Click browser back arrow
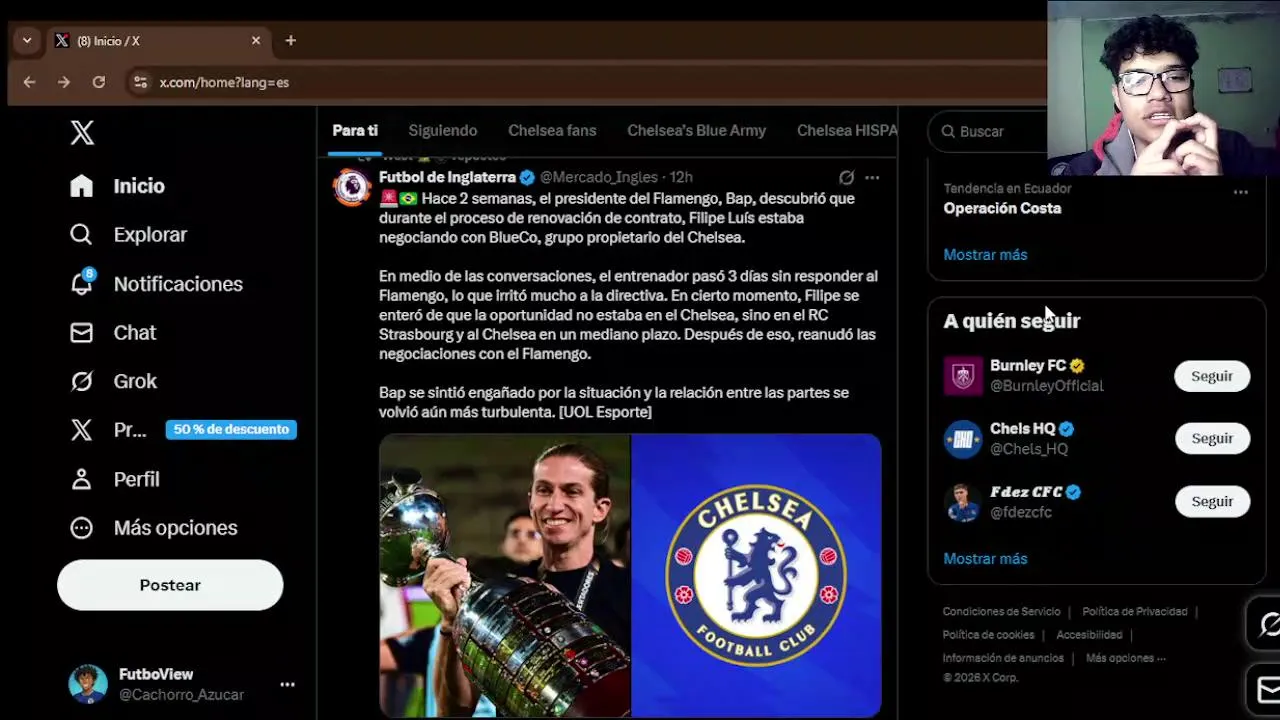The height and width of the screenshot is (720, 1280). [29, 82]
